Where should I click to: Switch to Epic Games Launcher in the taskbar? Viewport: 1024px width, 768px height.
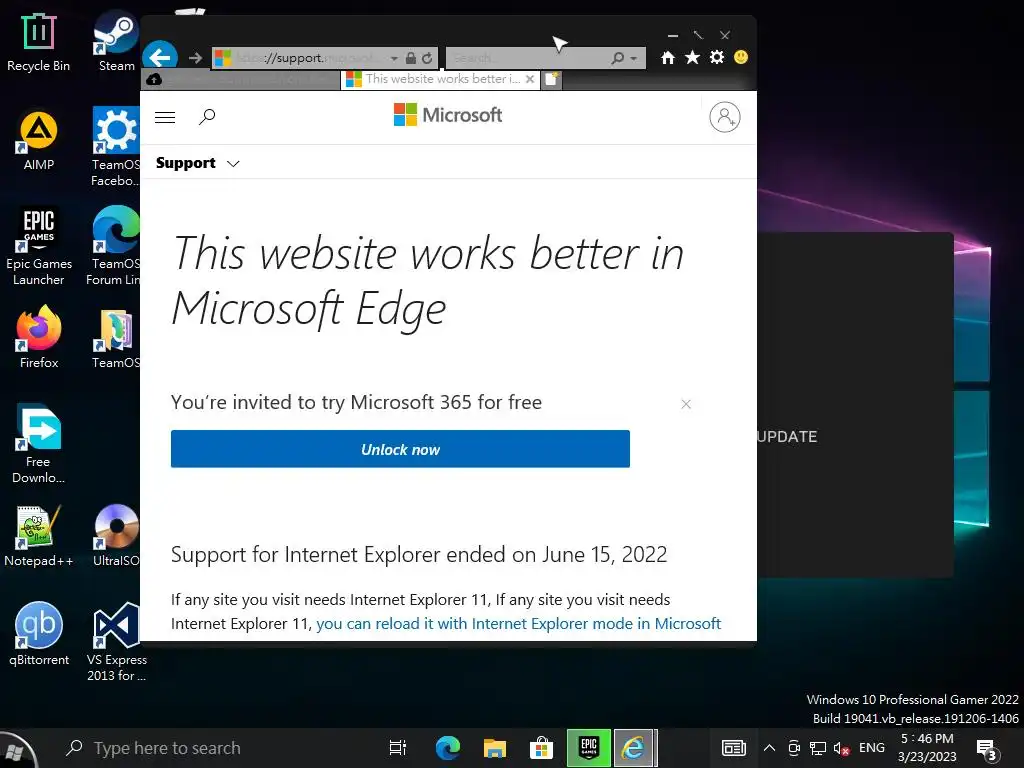tap(588, 748)
